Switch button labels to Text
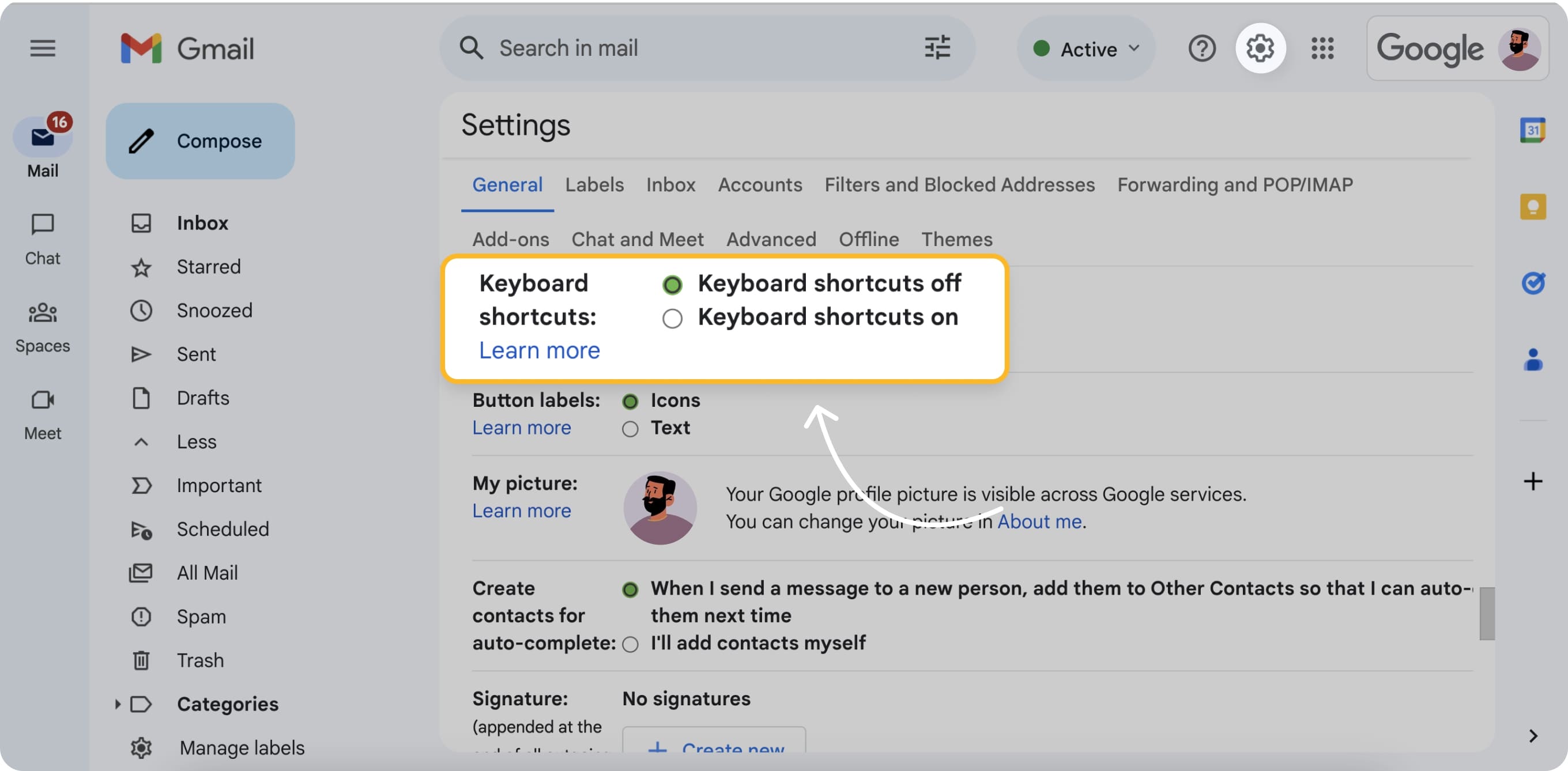Viewport: 1568px width, 771px height. [630, 428]
